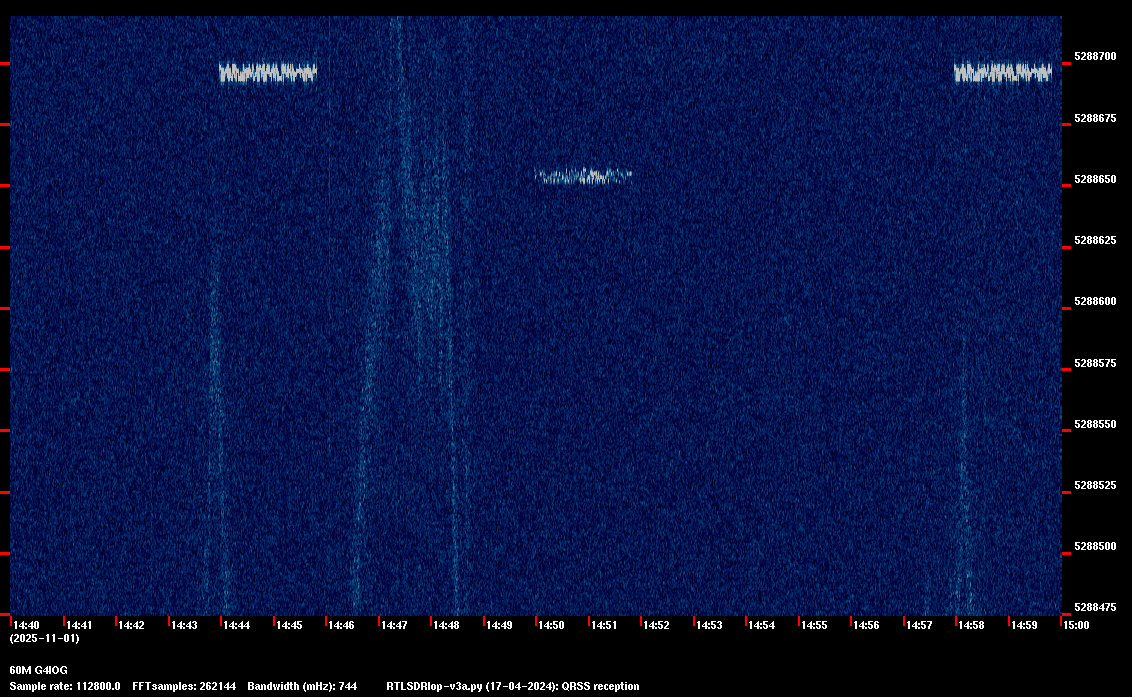The width and height of the screenshot is (1132, 697).
Task: Click the Sample rate: 112800.0 text
Action: pos(65,686)
